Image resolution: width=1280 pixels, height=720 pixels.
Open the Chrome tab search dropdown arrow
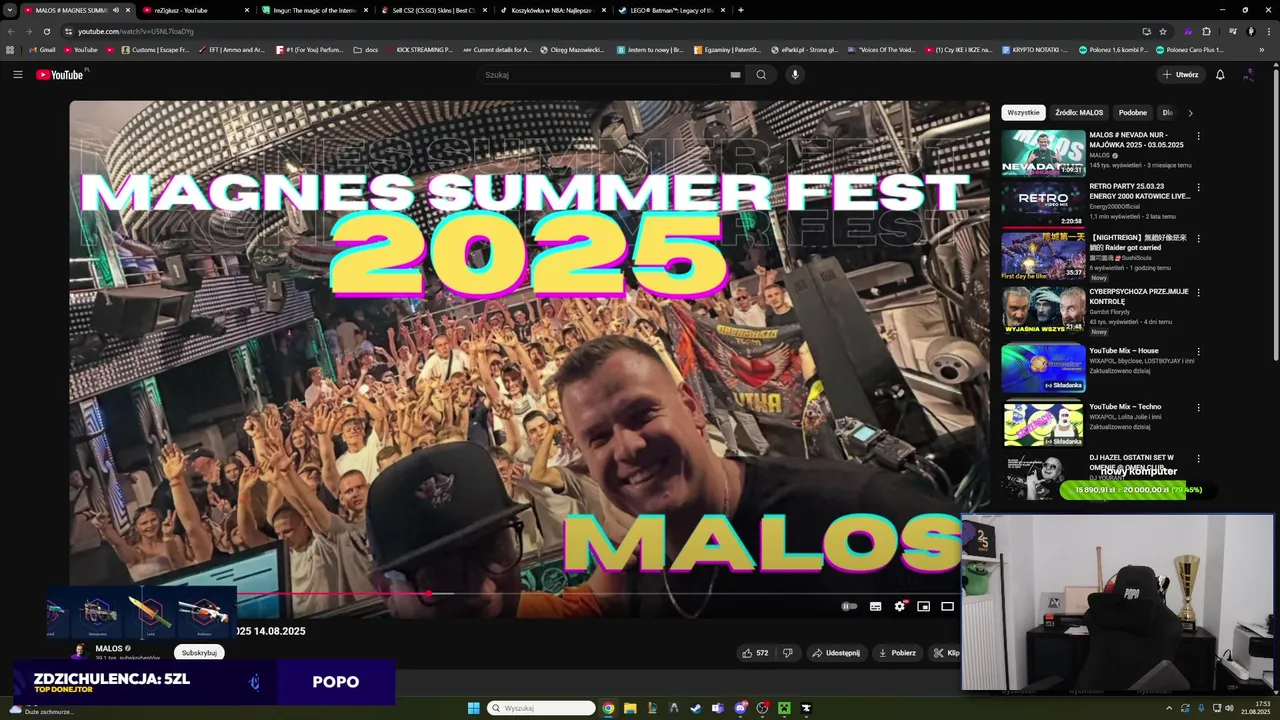point(9,10)
